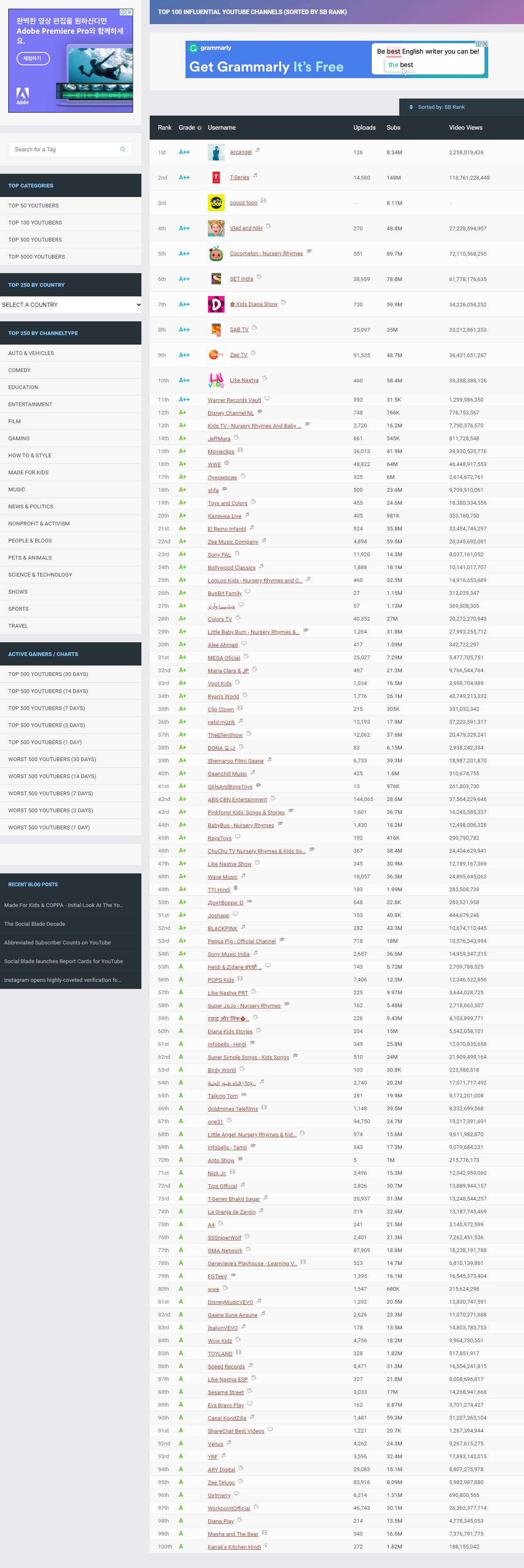Click the search magnifier icon in tag search

(122, 149)
